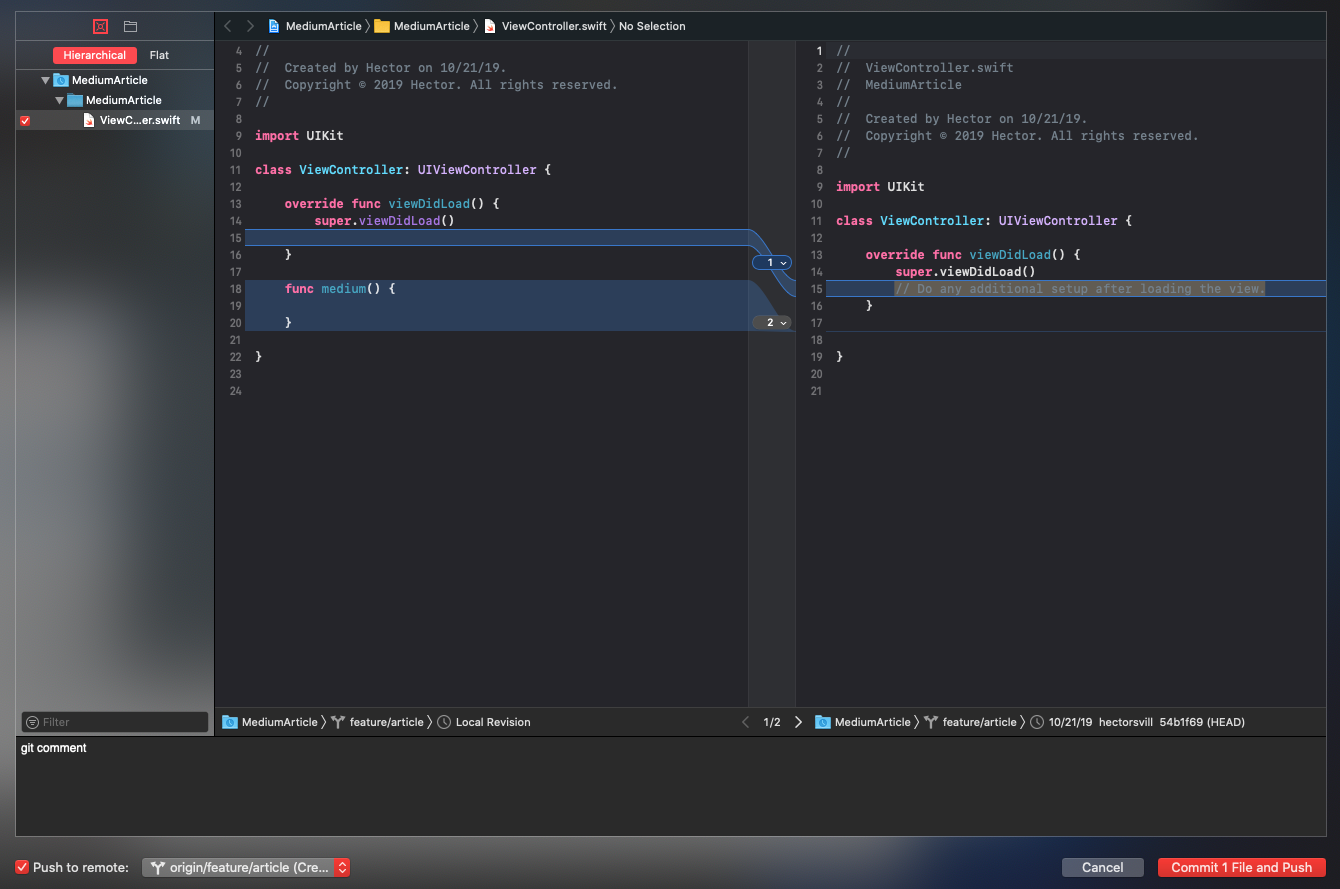Screen dimensions: 1340x889
Task: Click Commit 1 File and Push
Action: coord(1241,868)
